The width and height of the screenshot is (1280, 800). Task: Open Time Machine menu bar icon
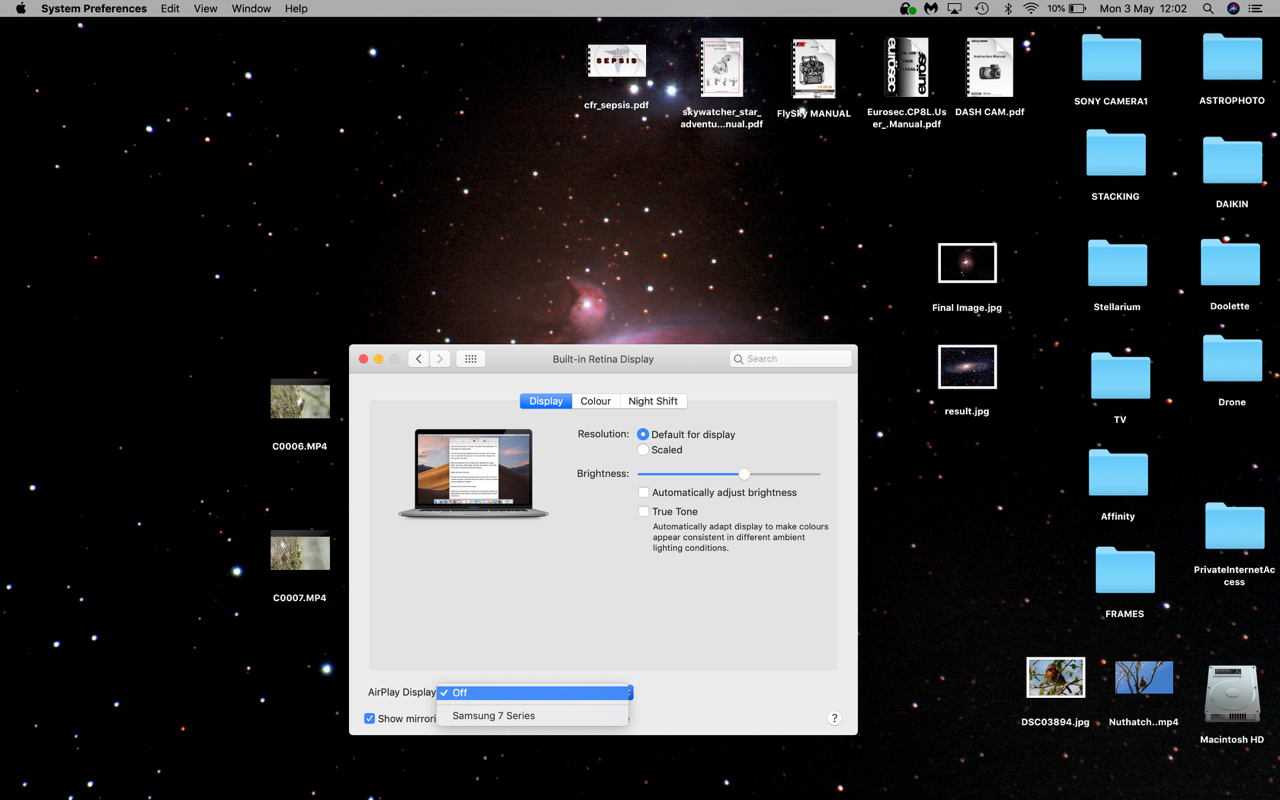(982, 8)
